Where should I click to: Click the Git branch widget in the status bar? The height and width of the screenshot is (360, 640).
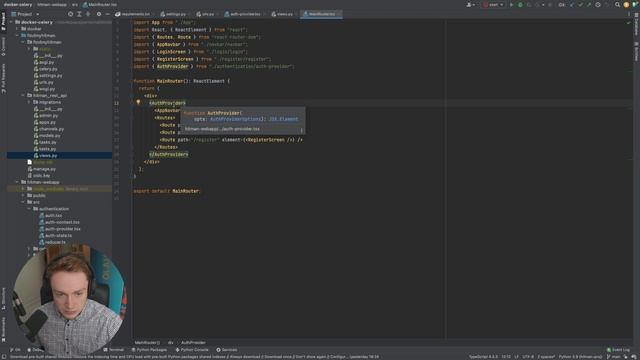(x=613, y=357)
